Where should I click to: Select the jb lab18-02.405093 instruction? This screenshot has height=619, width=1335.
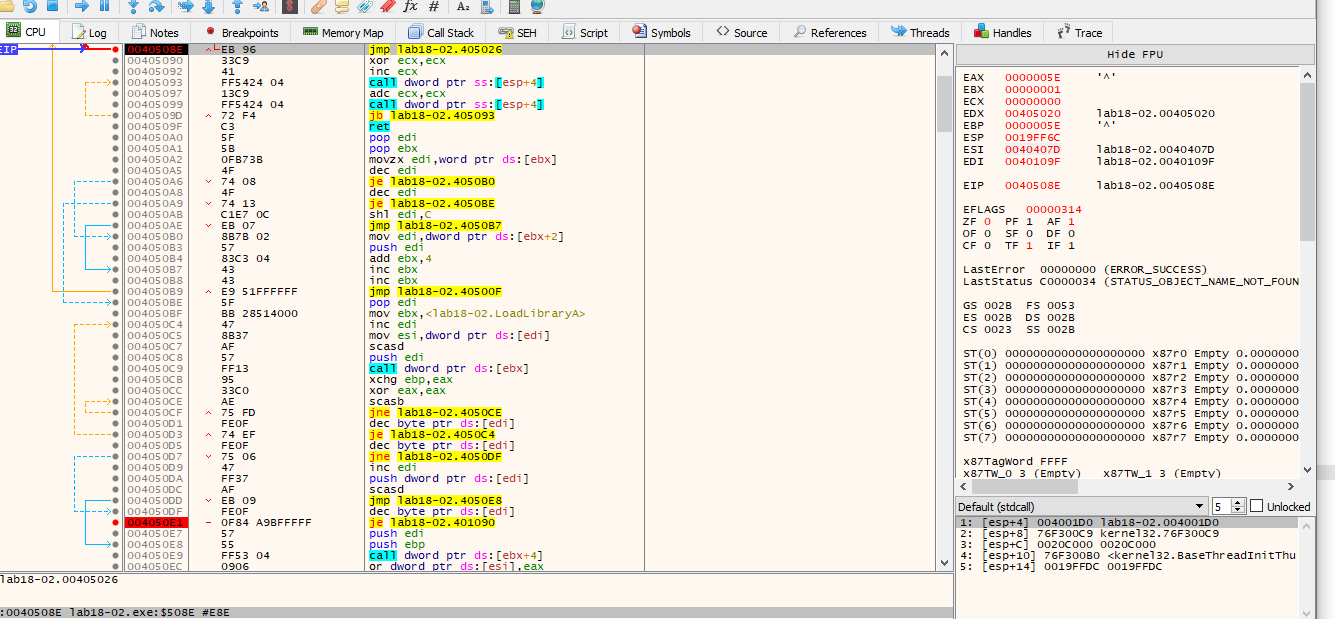point(431,115)
